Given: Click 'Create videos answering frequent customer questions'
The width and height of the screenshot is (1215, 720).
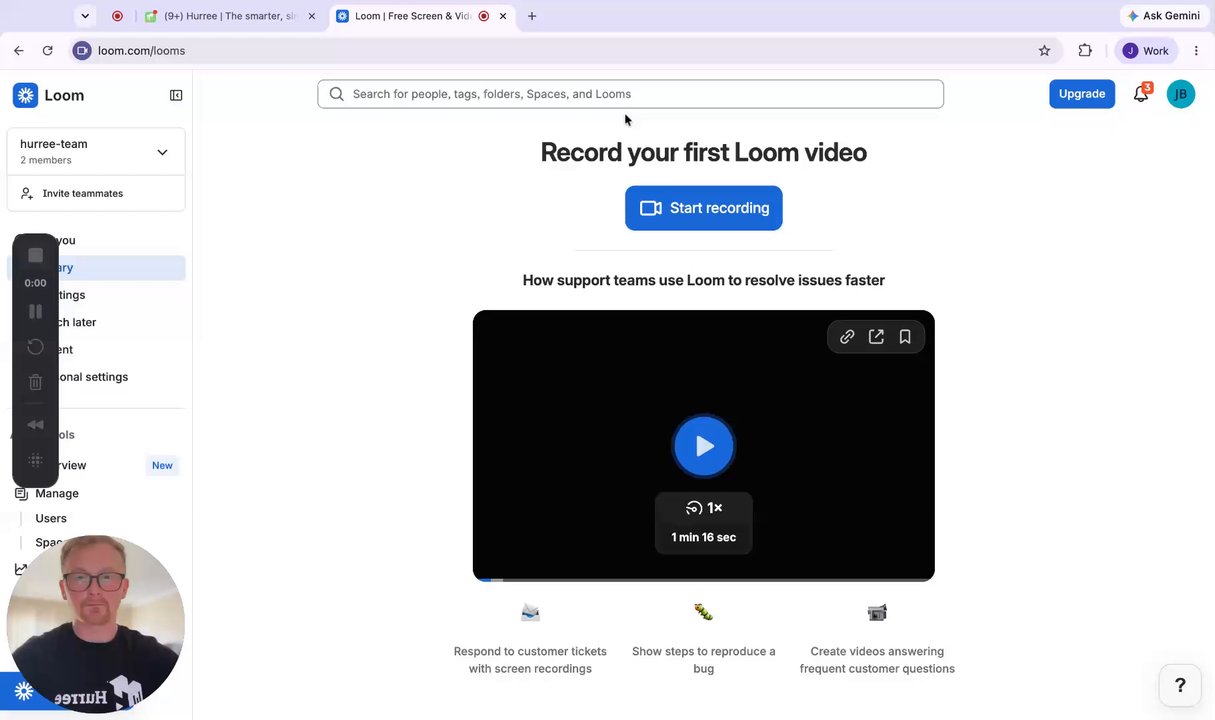Looking at the screenshot, I should point(877,660).
